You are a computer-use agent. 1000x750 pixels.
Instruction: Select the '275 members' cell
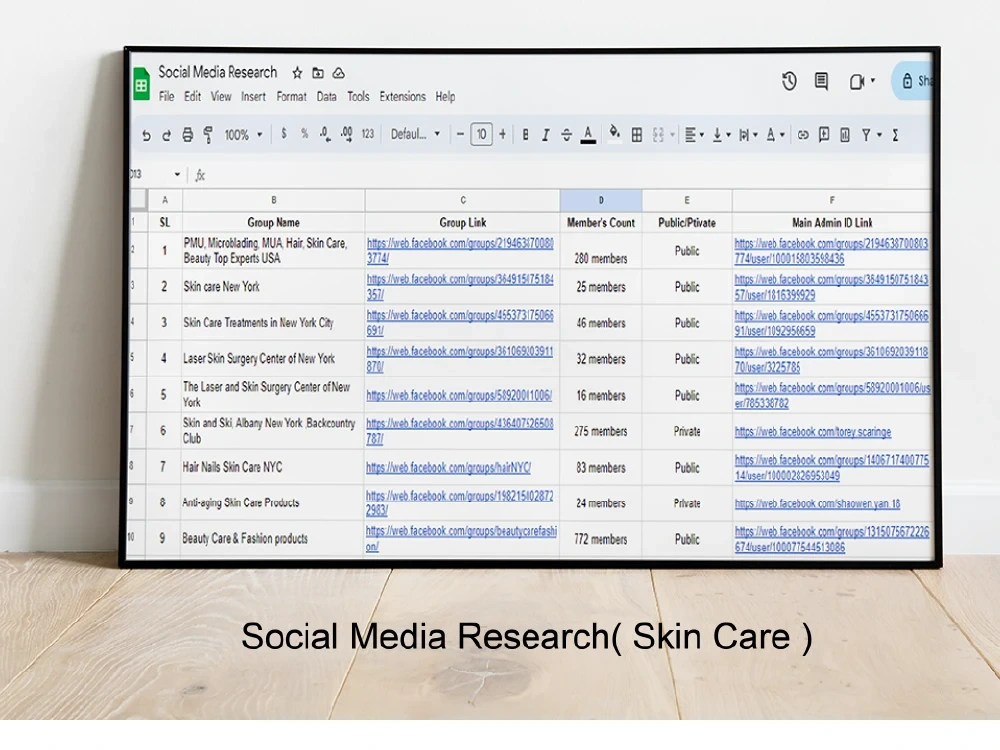(x=601, y=431)
